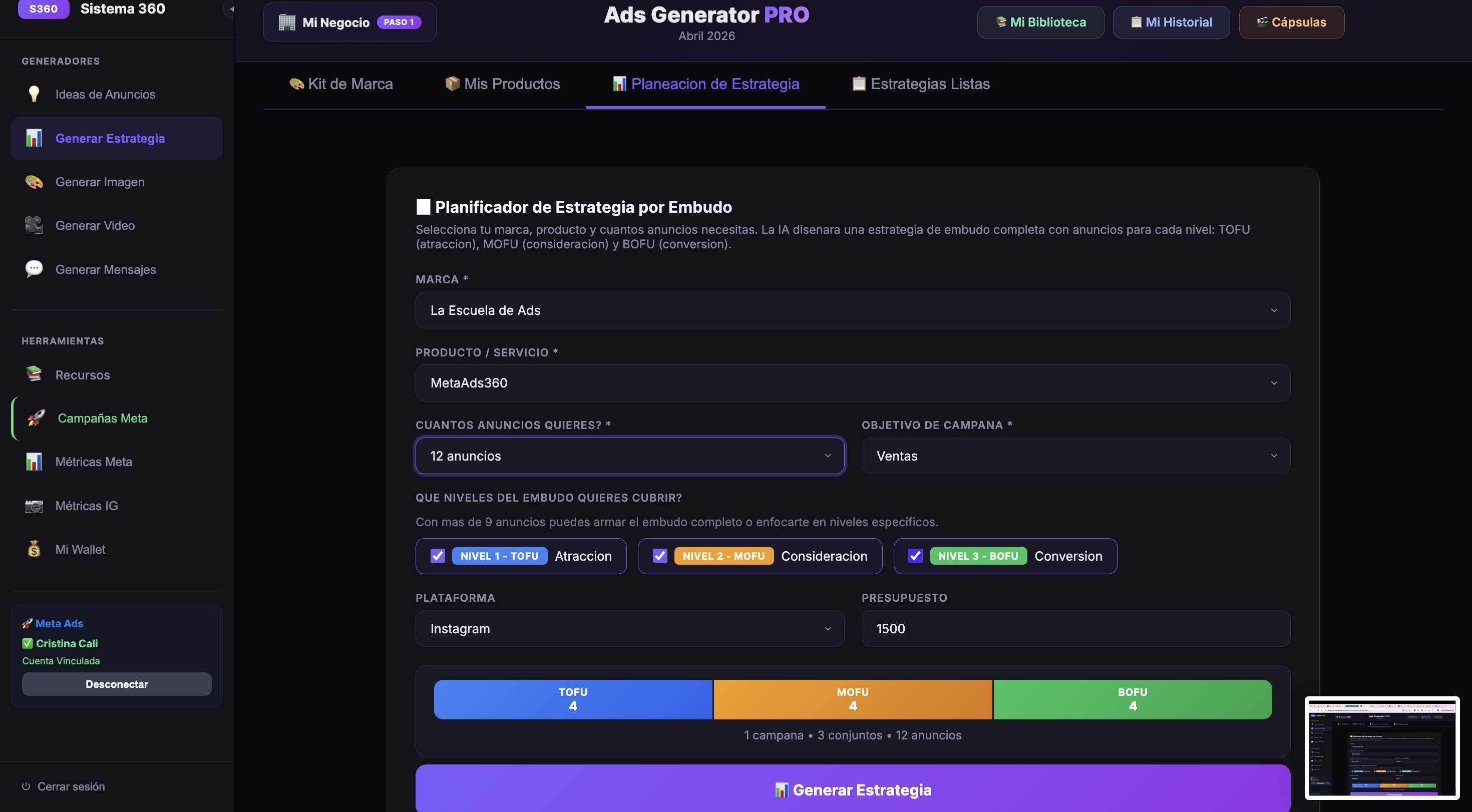Open Mi Wallet in the sidebar
Viewport: 1472px width, 812px height.
(x=117, y=549)
